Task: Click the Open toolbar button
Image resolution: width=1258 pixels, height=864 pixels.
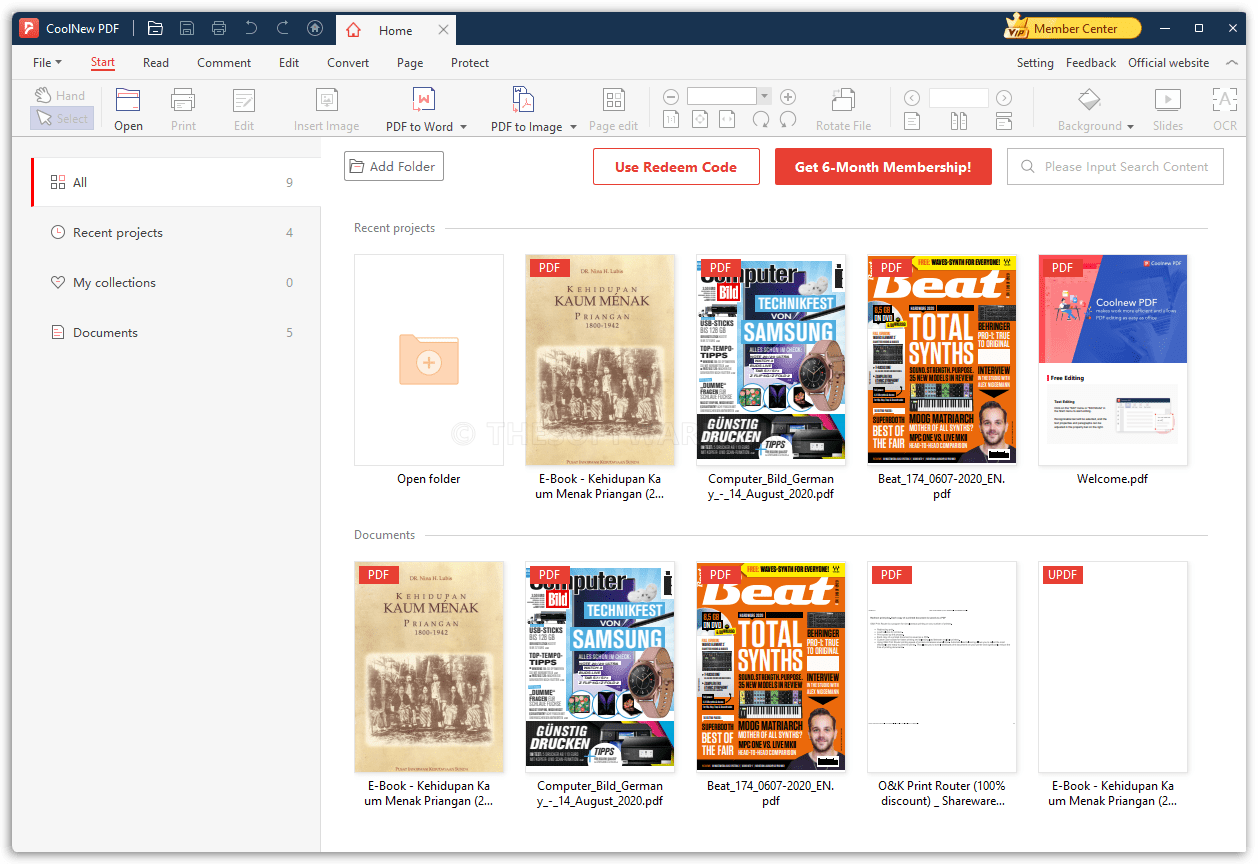Action: tap(128, 109)
